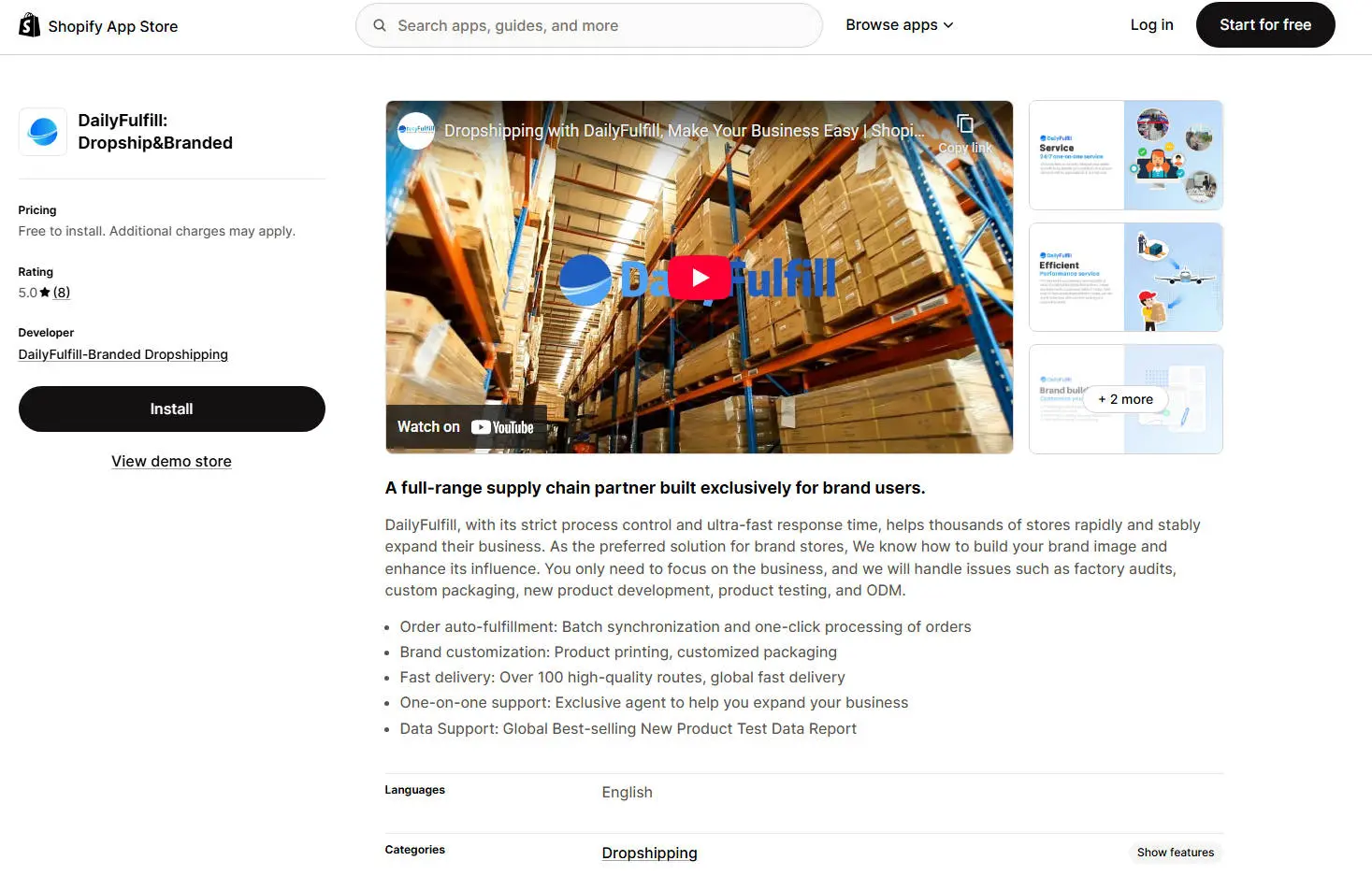Screen dimensions: 1372x875
Task: Click the DailyFulfill channel avatar in video
Action: coord(416,131)
